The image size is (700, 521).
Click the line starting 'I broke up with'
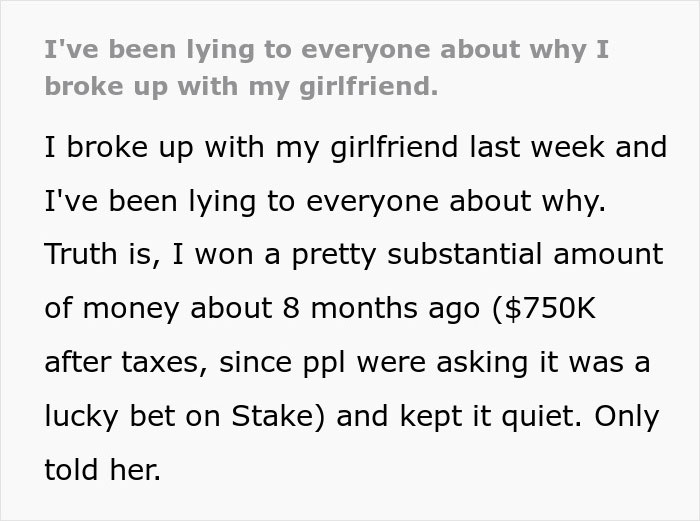click(356, 147)
